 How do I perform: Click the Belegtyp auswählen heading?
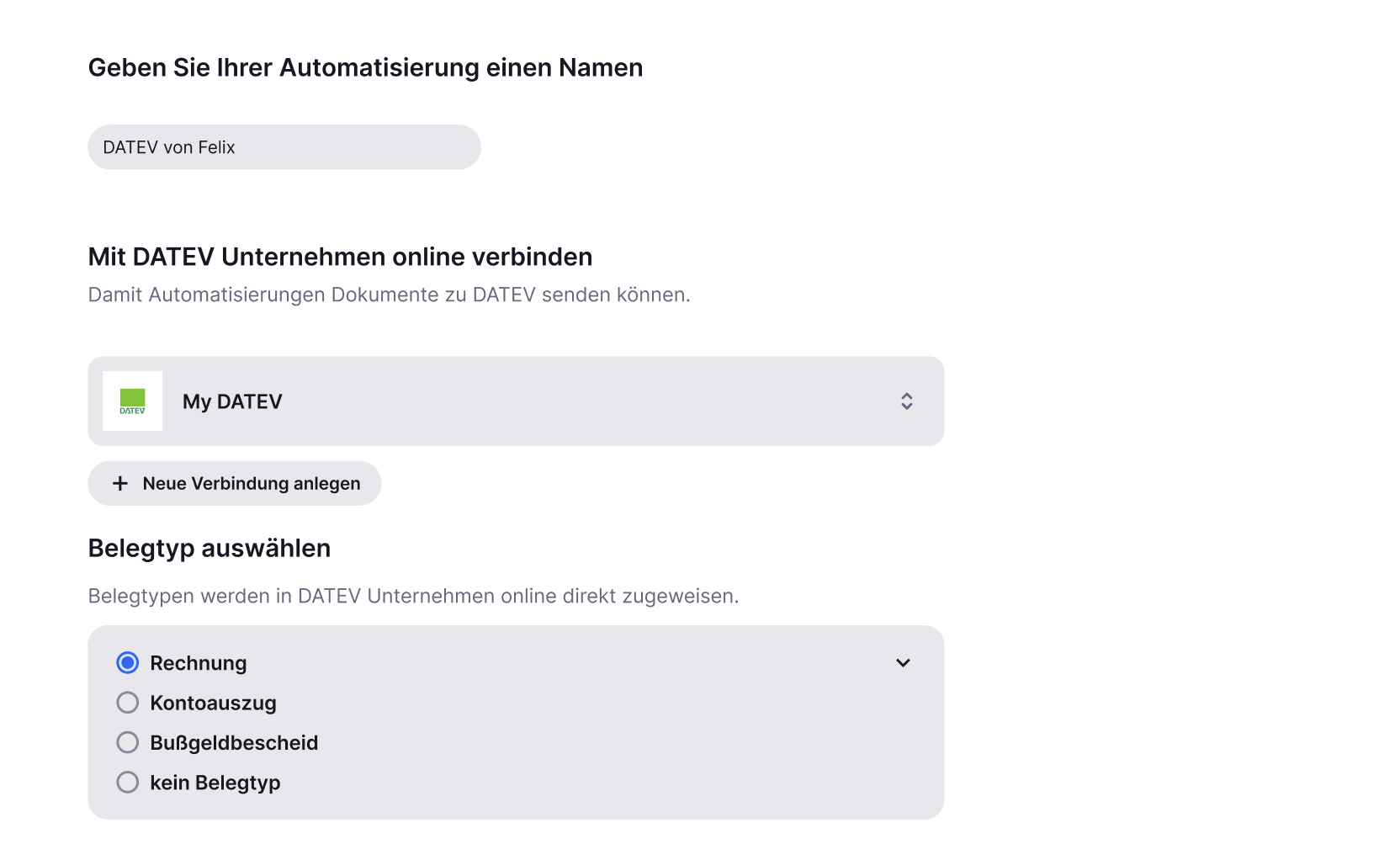point(209,548)
